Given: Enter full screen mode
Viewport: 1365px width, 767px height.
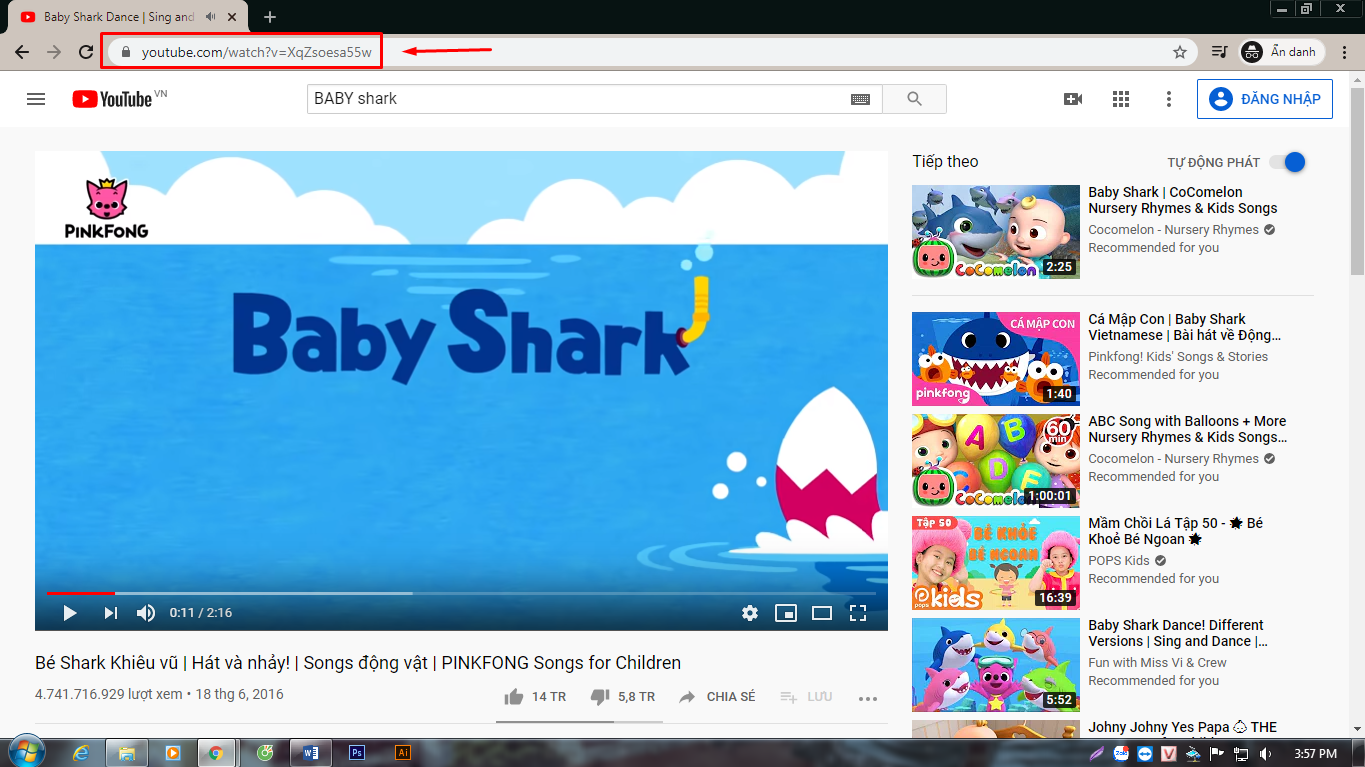Looking at the screenshot, I should tap(857, 613).
